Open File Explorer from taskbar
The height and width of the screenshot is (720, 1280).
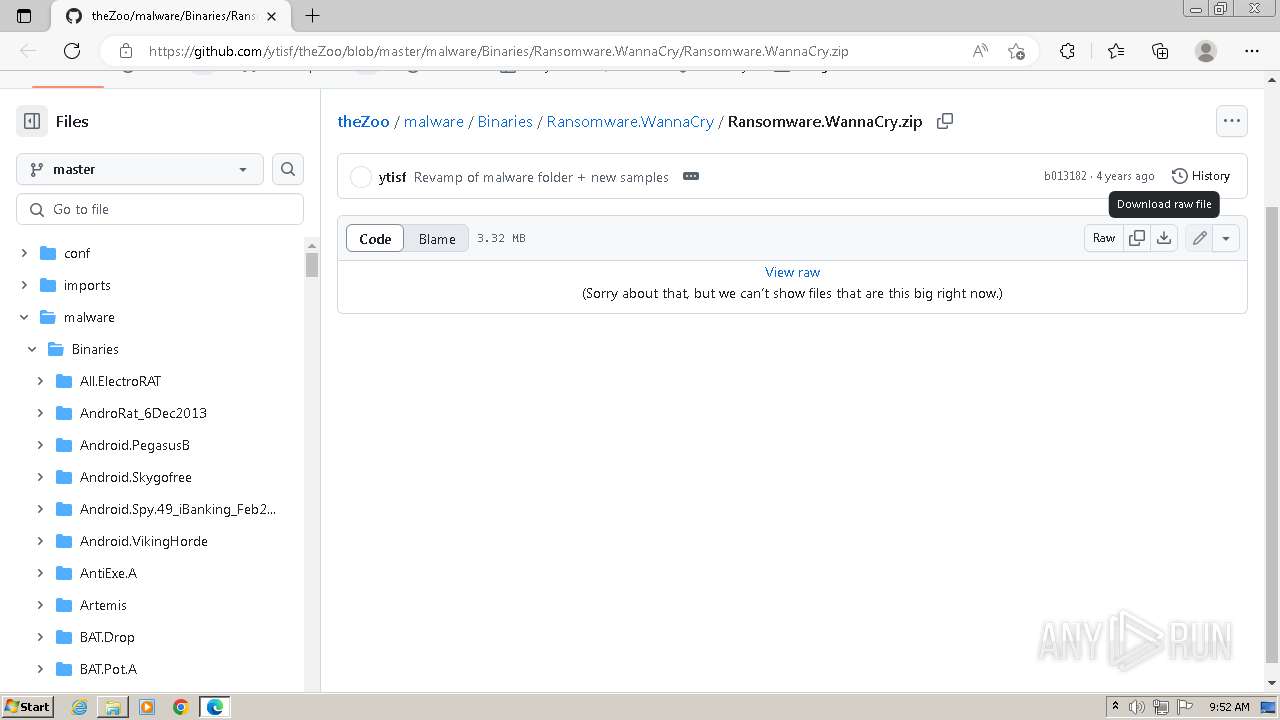pyautogui.click(x=113, y=707)
